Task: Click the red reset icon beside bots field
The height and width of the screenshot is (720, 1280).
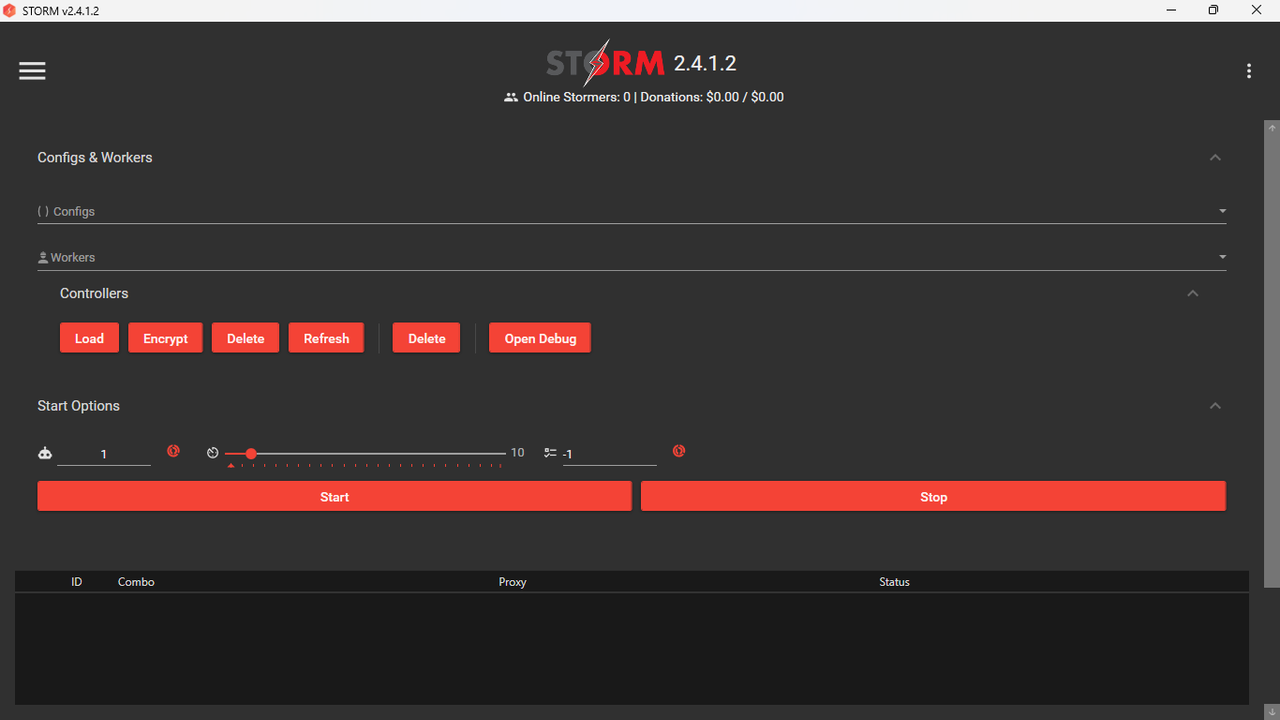Action: click(173, 451)
